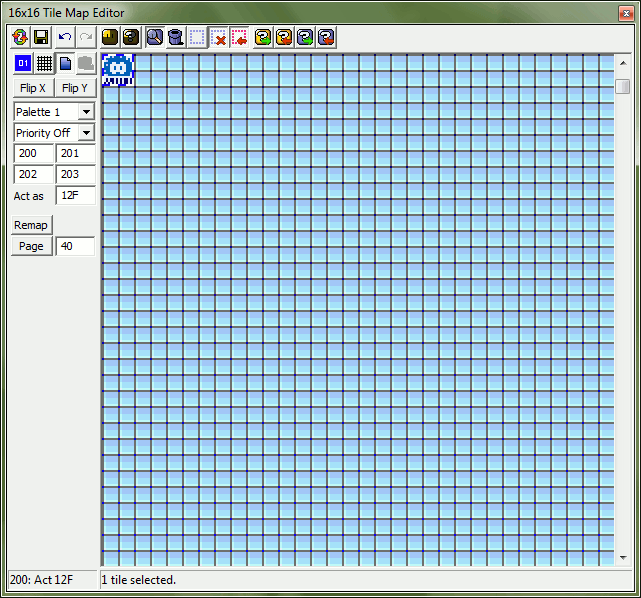Toggle the blue 01 tile numbers view
Screen dimensions: 641x598
tap(23, 63)
